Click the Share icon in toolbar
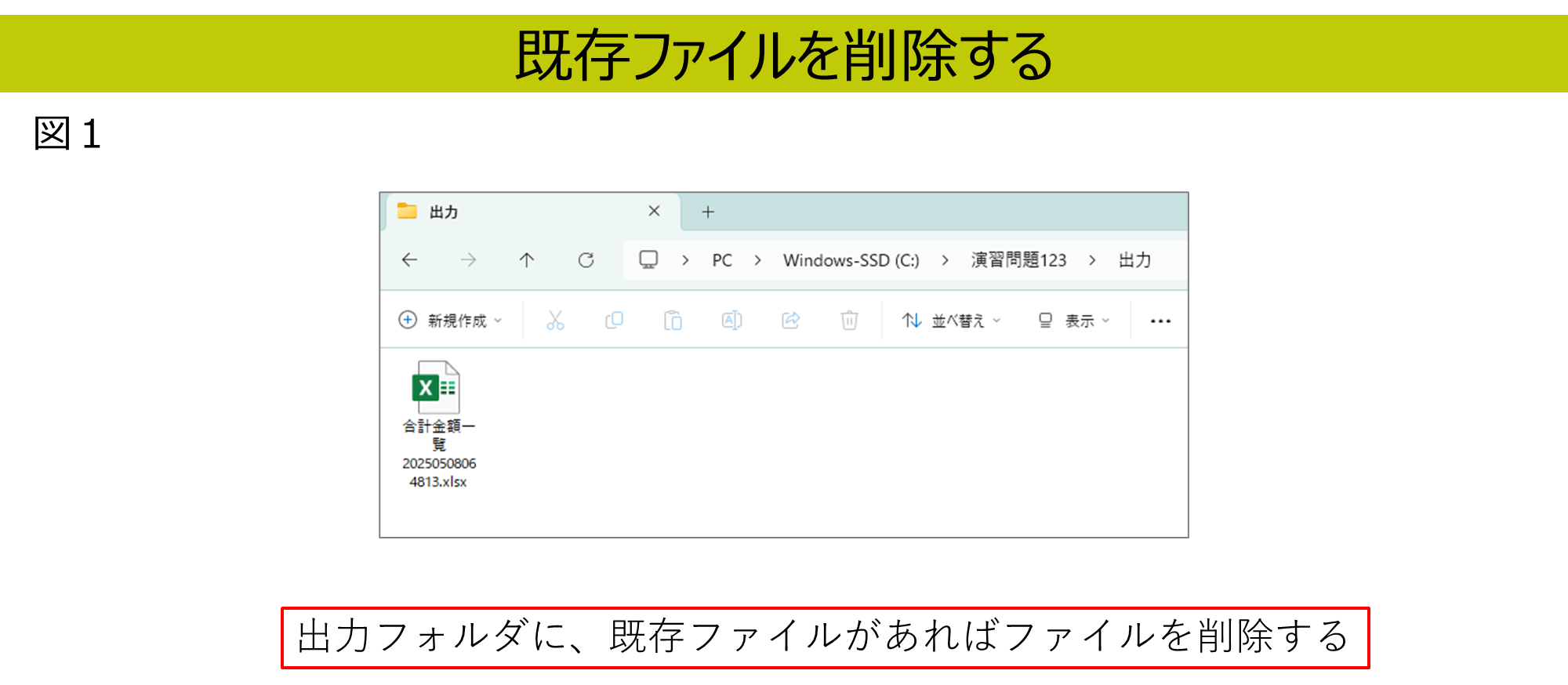 coord(790,321)
